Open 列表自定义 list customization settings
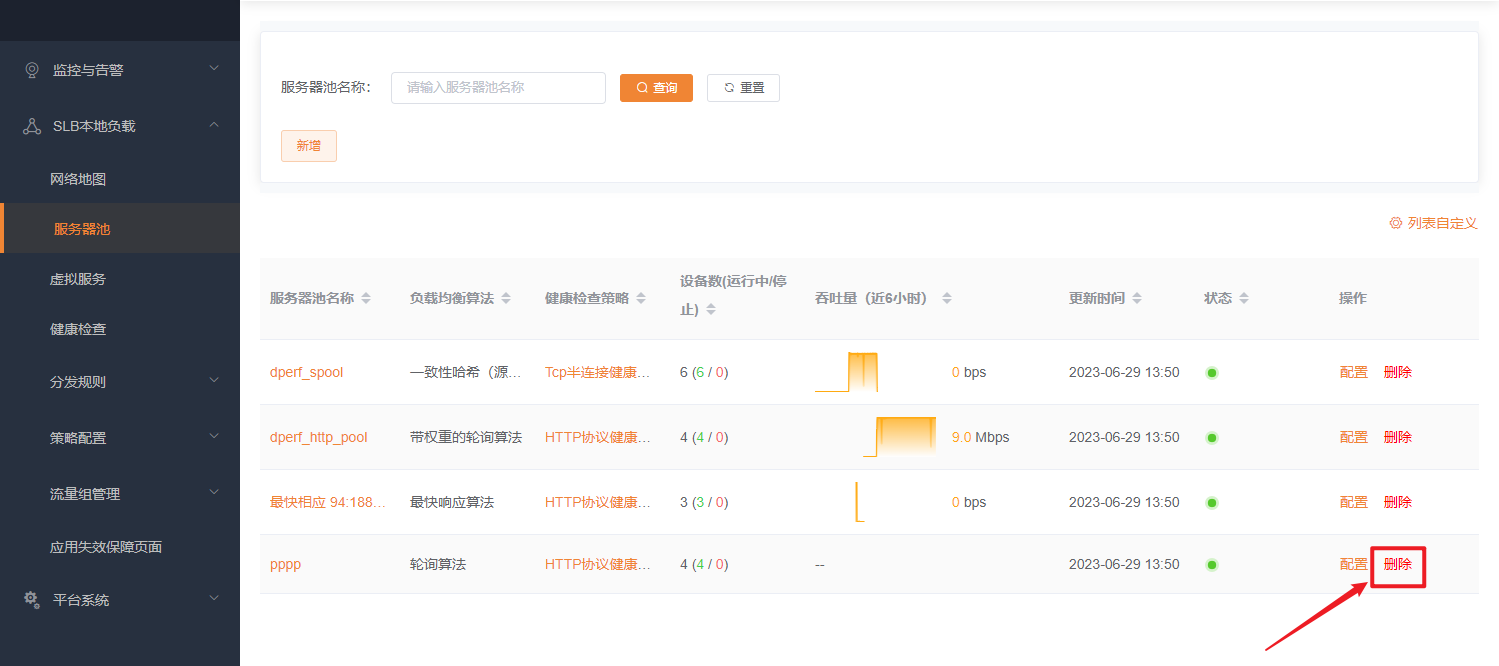This screenshot has height=666, width=1499. pos(1433,223)
